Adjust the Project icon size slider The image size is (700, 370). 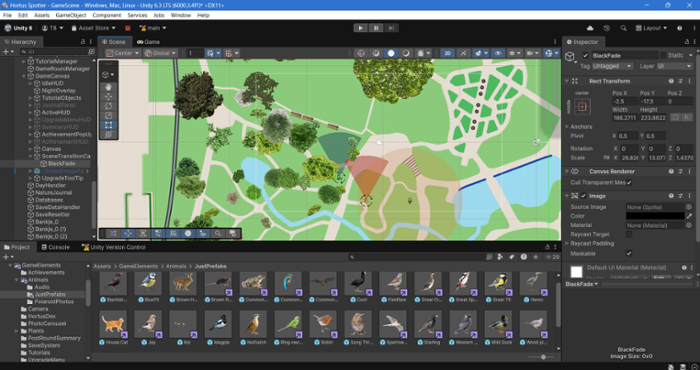(543, 357)
